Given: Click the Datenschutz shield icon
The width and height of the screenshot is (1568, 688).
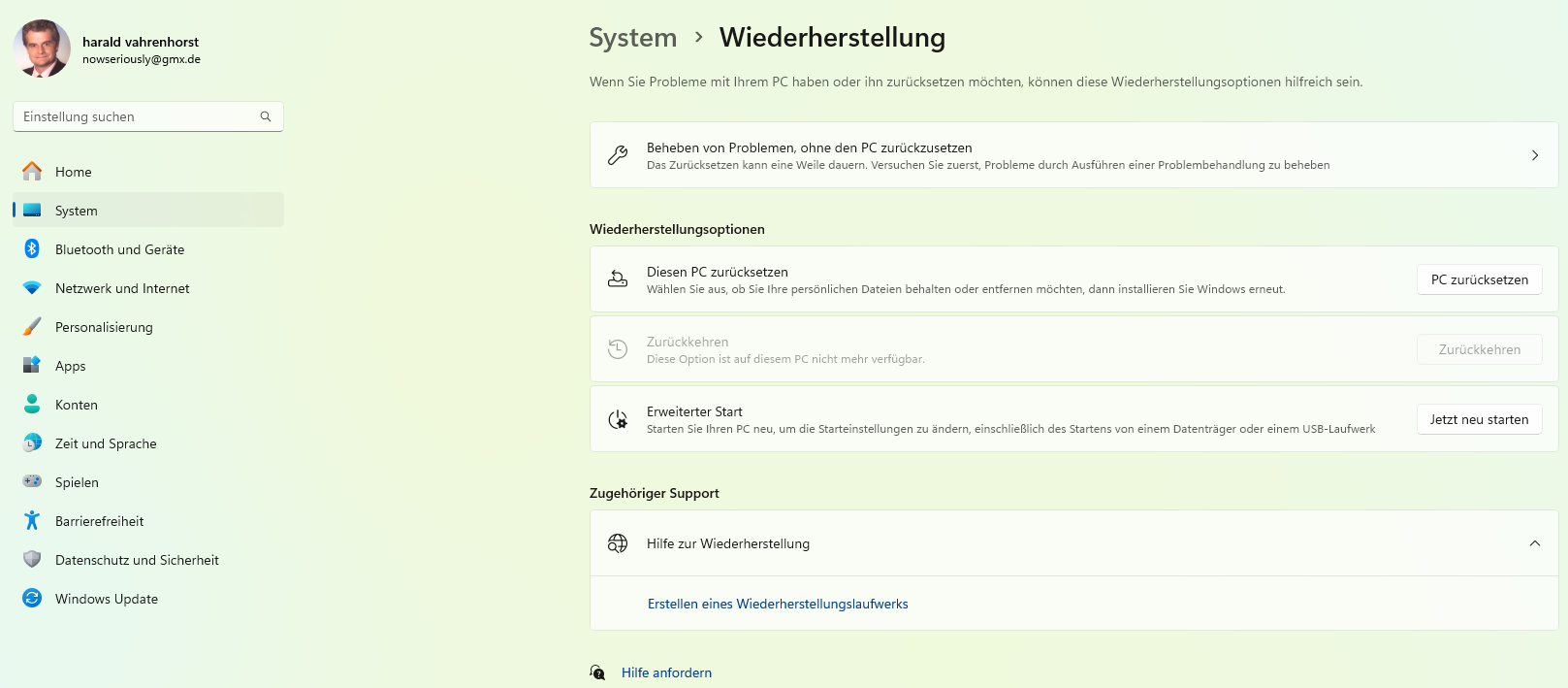Looking at the screenshot, I should click(x=32, y=560).
